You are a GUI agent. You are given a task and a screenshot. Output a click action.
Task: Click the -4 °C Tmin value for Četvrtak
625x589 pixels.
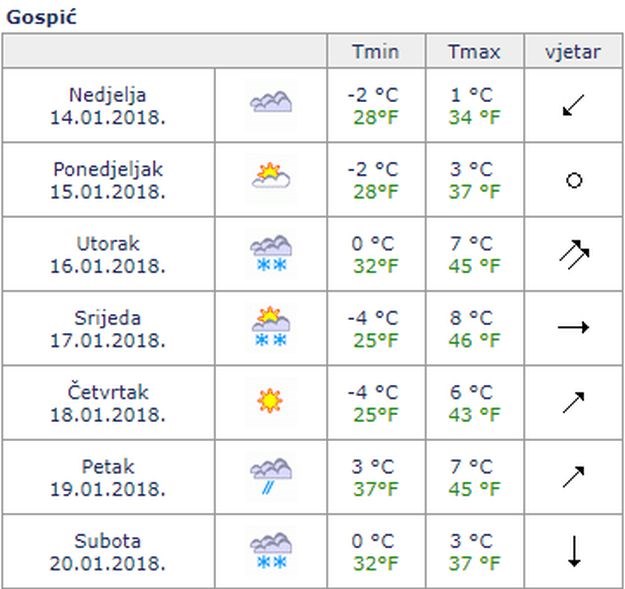pyautogui.click(x=373, y=393)
